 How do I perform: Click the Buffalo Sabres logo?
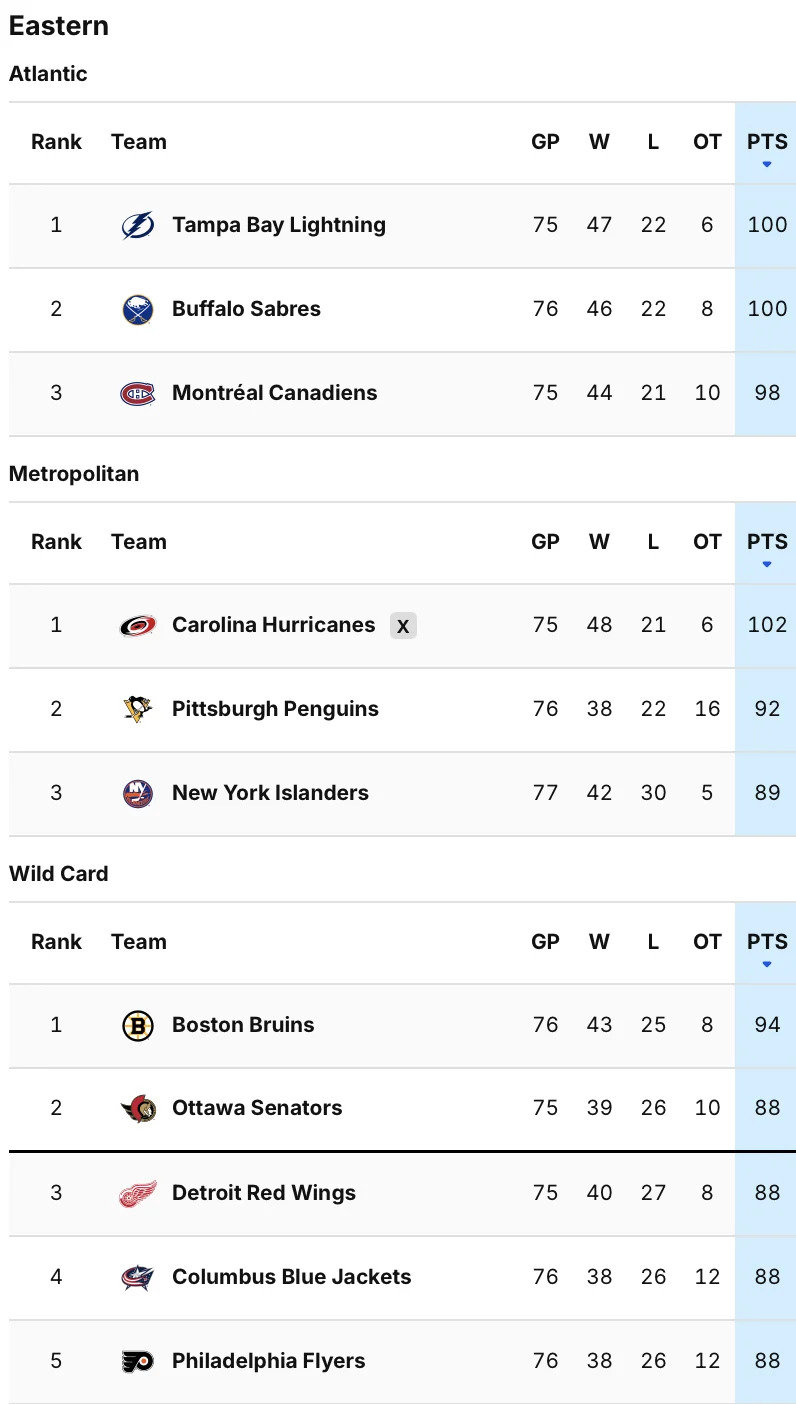(x=138, y=310)
